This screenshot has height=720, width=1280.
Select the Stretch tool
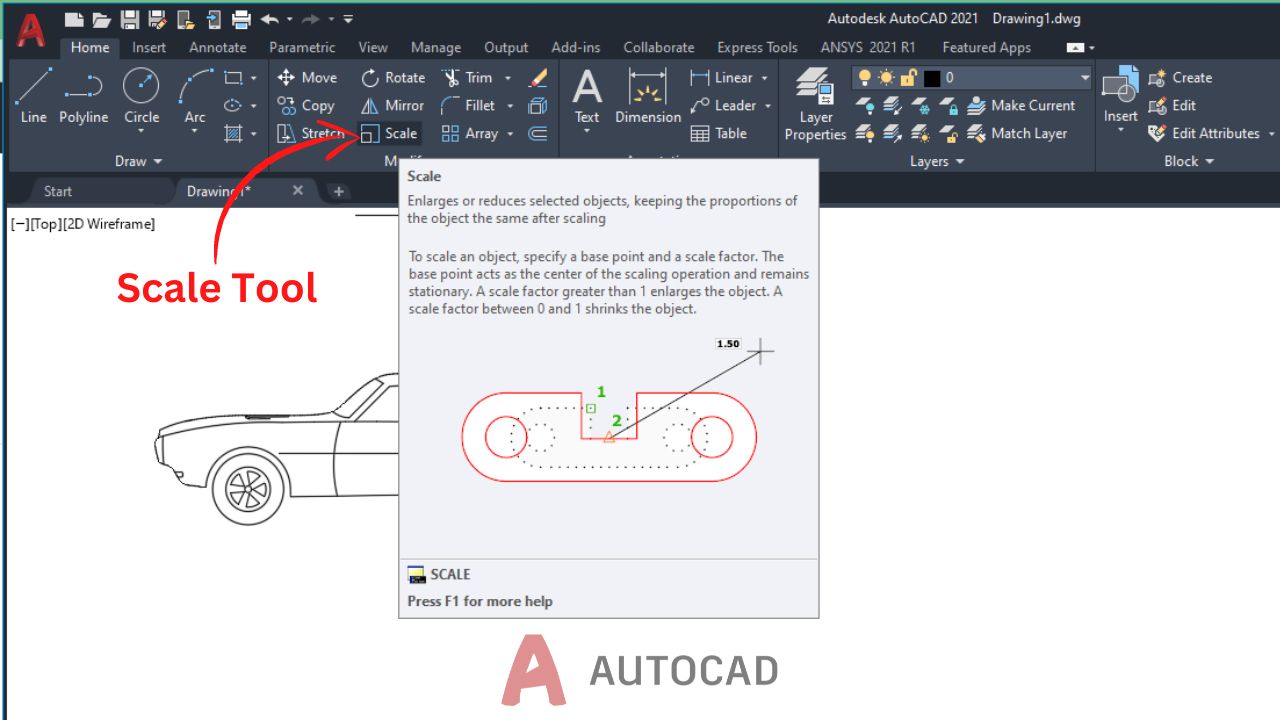click(x=310, y=133)
